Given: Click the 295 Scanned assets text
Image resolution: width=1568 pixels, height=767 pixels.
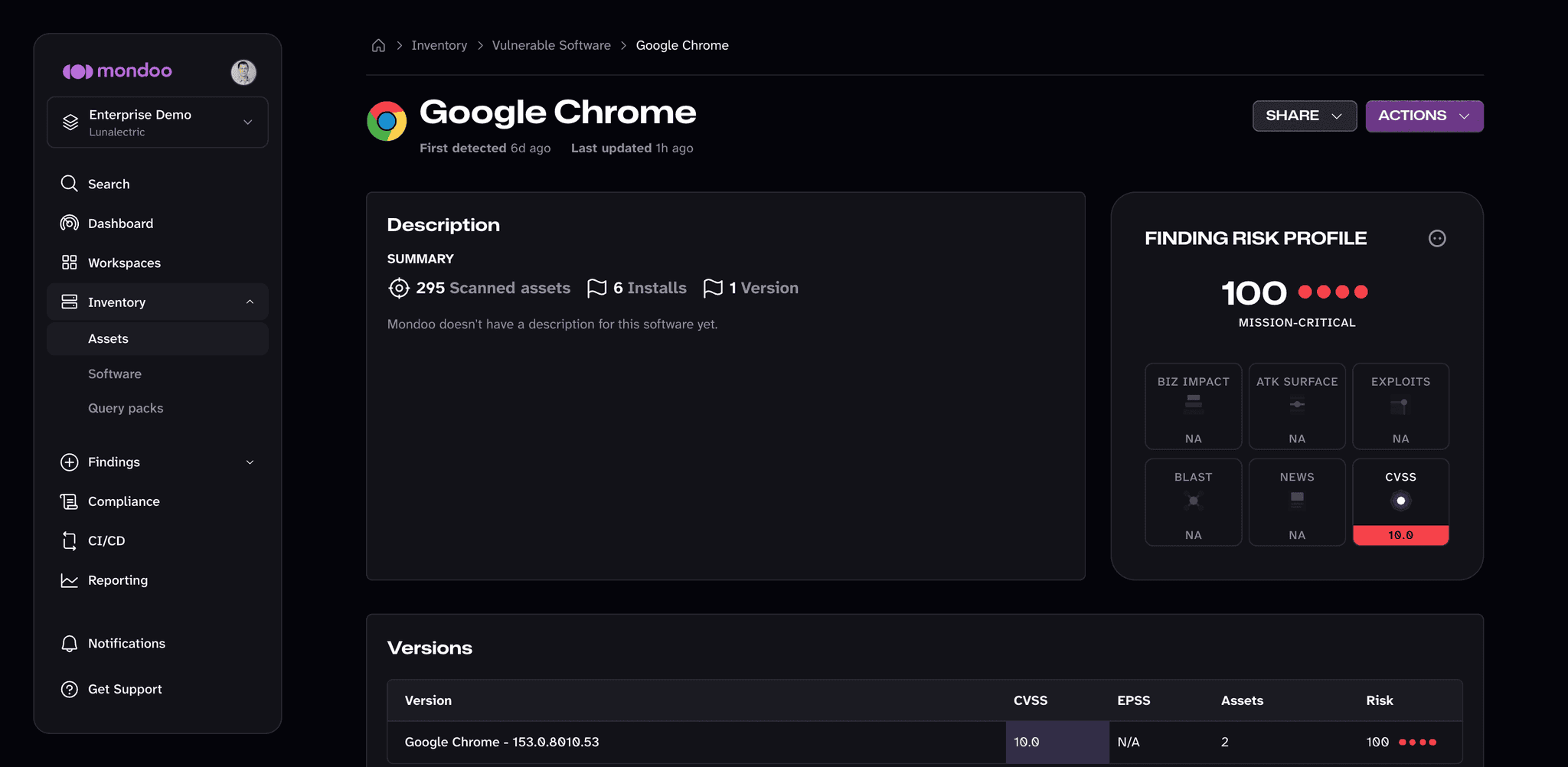Looking at the screenshot, I should click(493, 288).
